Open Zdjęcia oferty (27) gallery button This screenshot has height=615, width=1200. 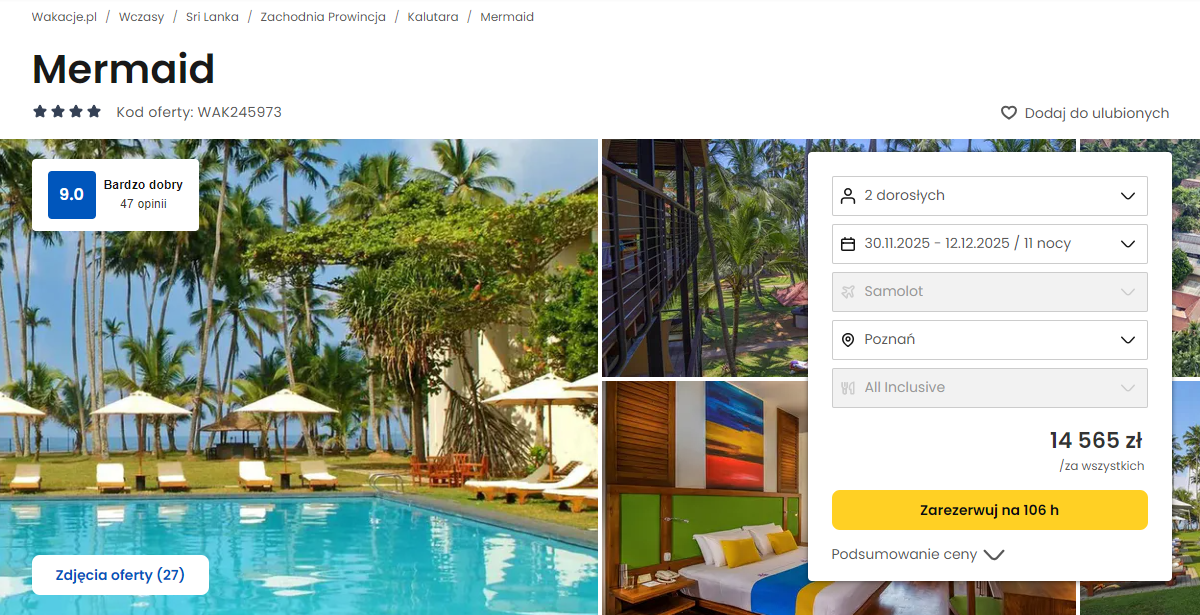[x=120, y=575]
